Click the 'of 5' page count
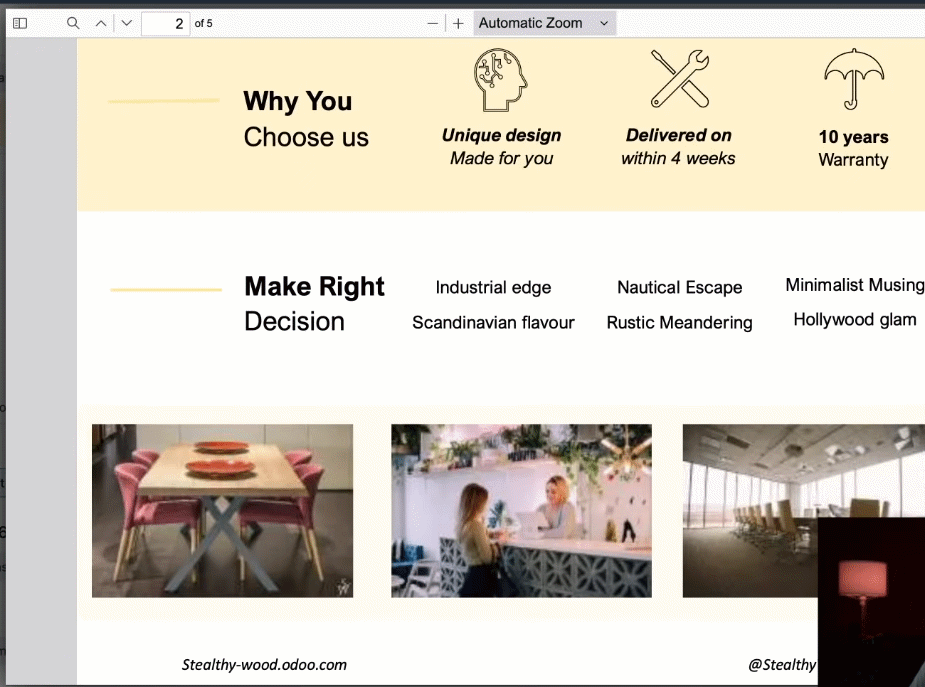The height and width of the screenshot is (687, 925). point(204,24)
